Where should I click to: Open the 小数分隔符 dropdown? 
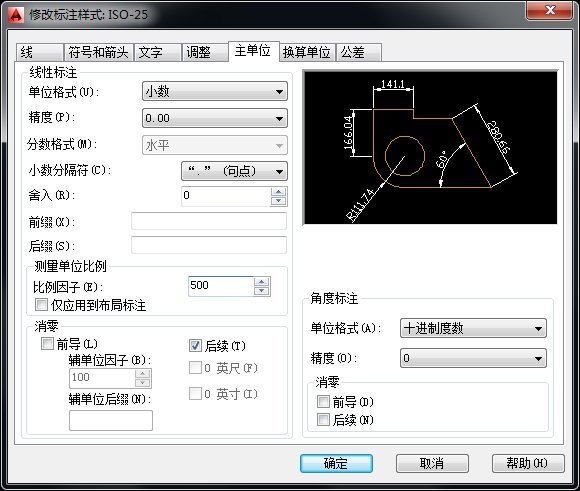point(234,171)
